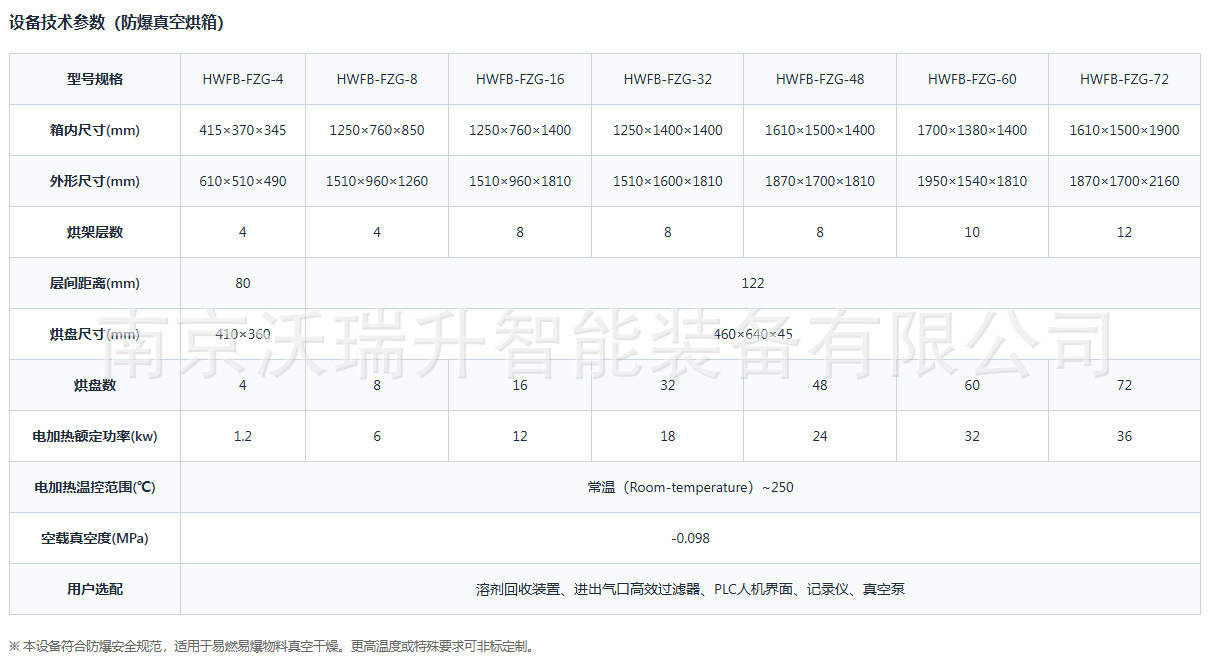Select the 烘架层数 row label
Screen dimensions: 1211x662
(x=95, y=232)
